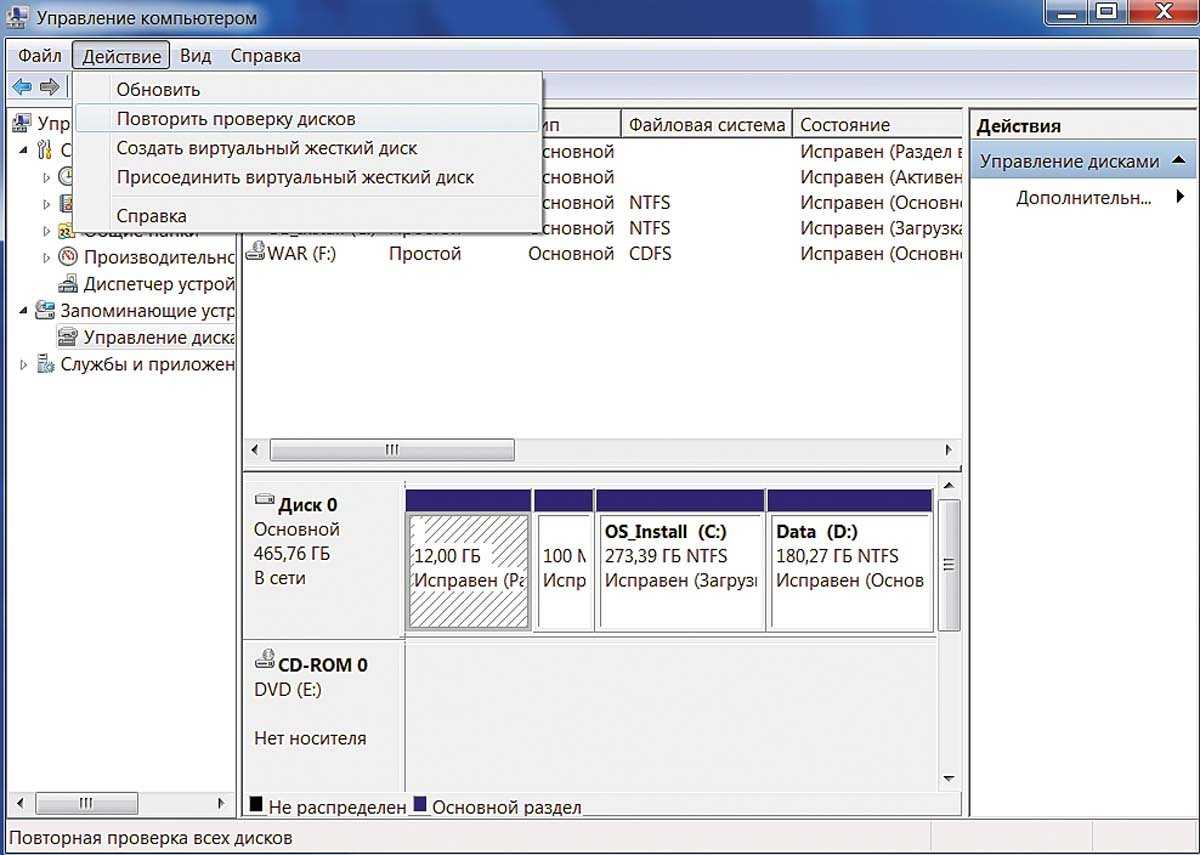Select Управление дисками tree node icon
Viewport: 1200px width, 855px height.
click(68, 337)
